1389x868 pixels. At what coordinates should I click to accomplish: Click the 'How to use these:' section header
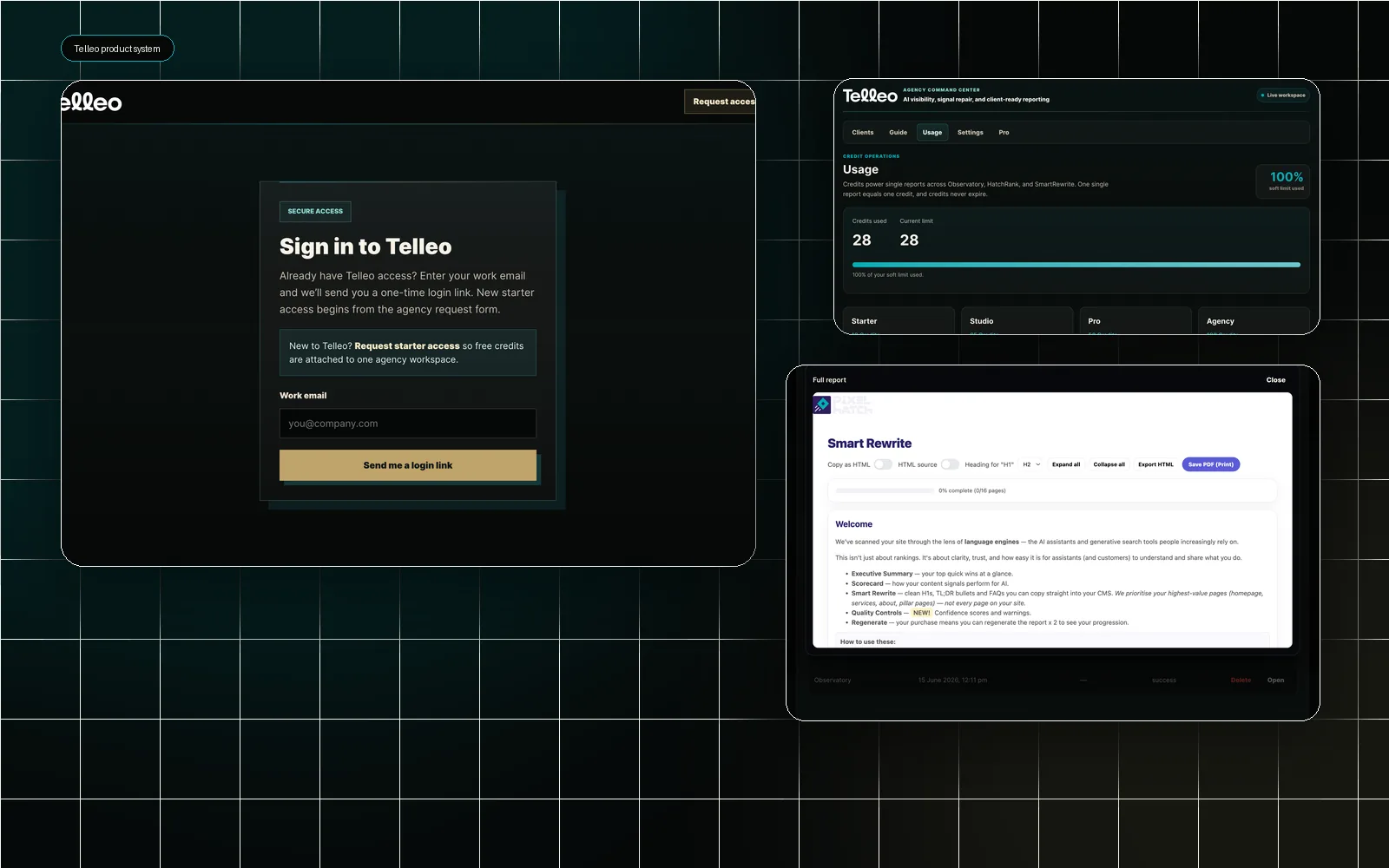click(x=868, y=641)
